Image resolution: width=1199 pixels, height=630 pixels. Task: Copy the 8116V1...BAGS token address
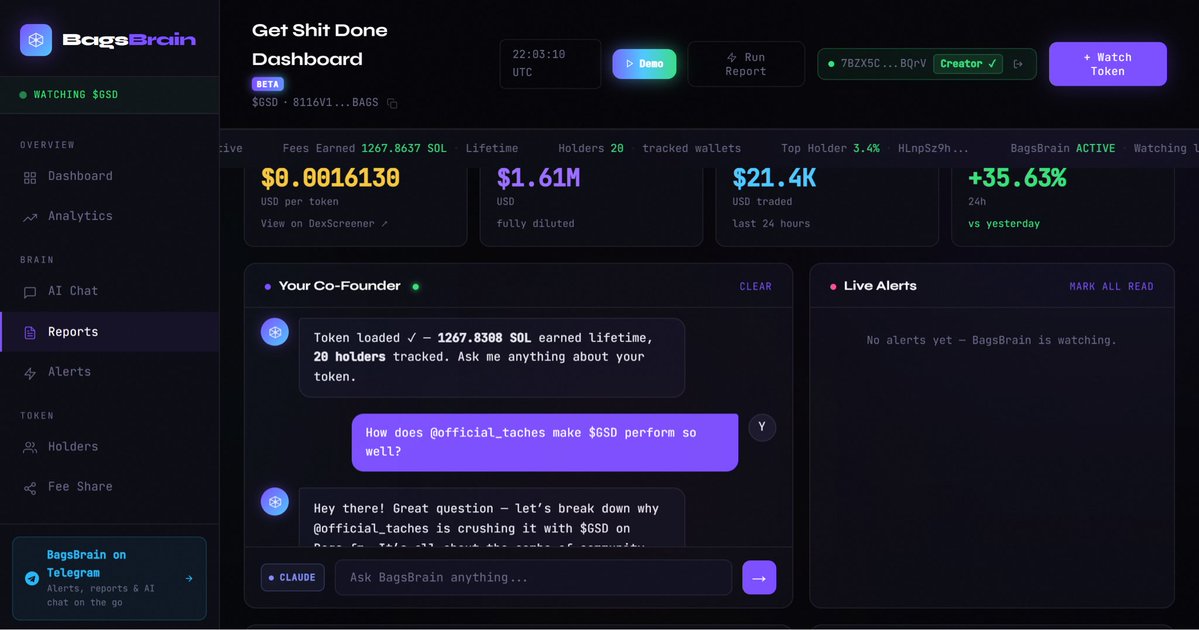point(392,103)
